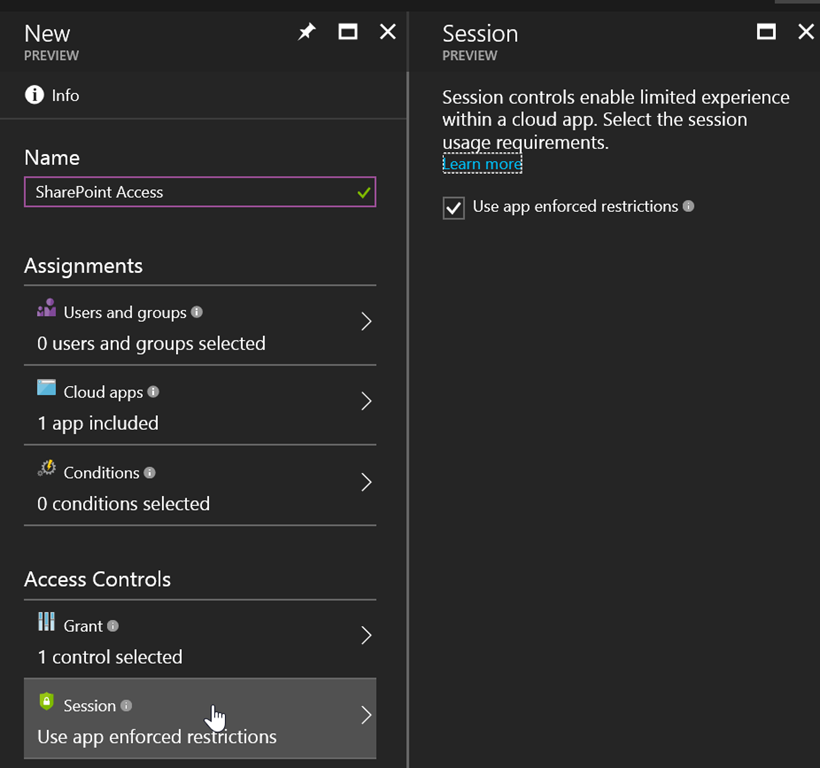The height and width of the screenshot is (768, 820).
Task: Open the Session row showing app enforced restrictions
Action: click(200, 719)
